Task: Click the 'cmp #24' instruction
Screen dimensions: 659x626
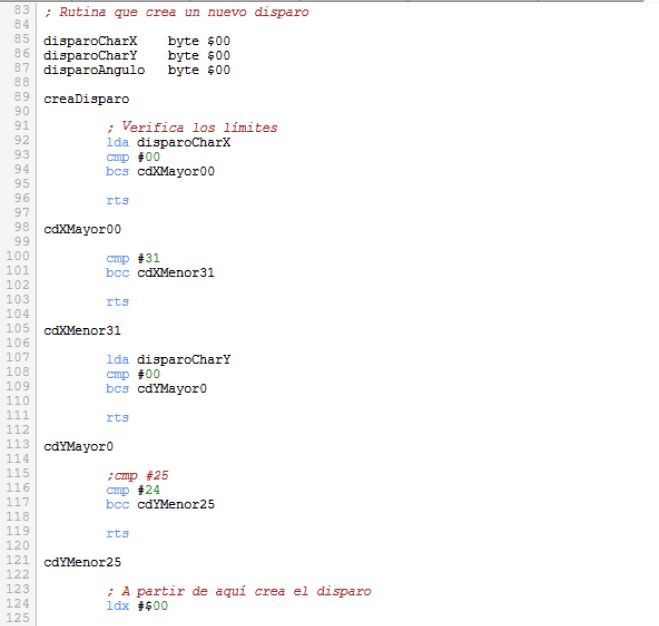Action: click(133, 489)
